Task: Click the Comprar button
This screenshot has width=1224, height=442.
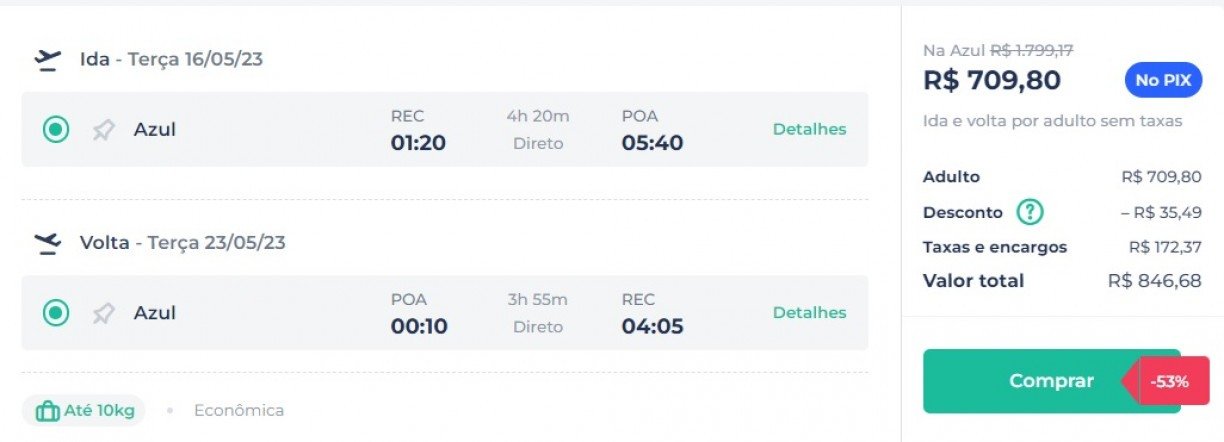Action: 1051,381
